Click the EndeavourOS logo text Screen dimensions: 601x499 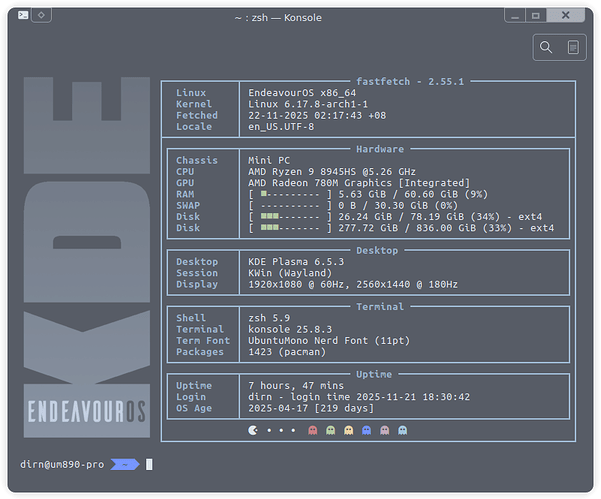point(87,411)
